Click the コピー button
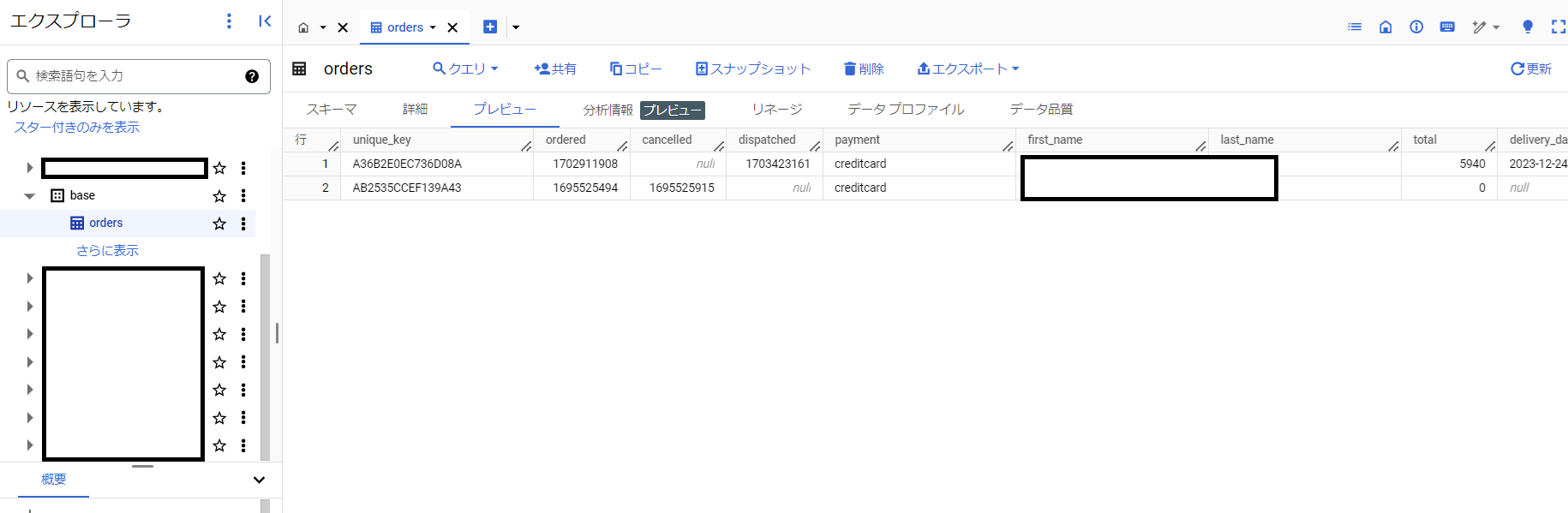 point(635,69)
